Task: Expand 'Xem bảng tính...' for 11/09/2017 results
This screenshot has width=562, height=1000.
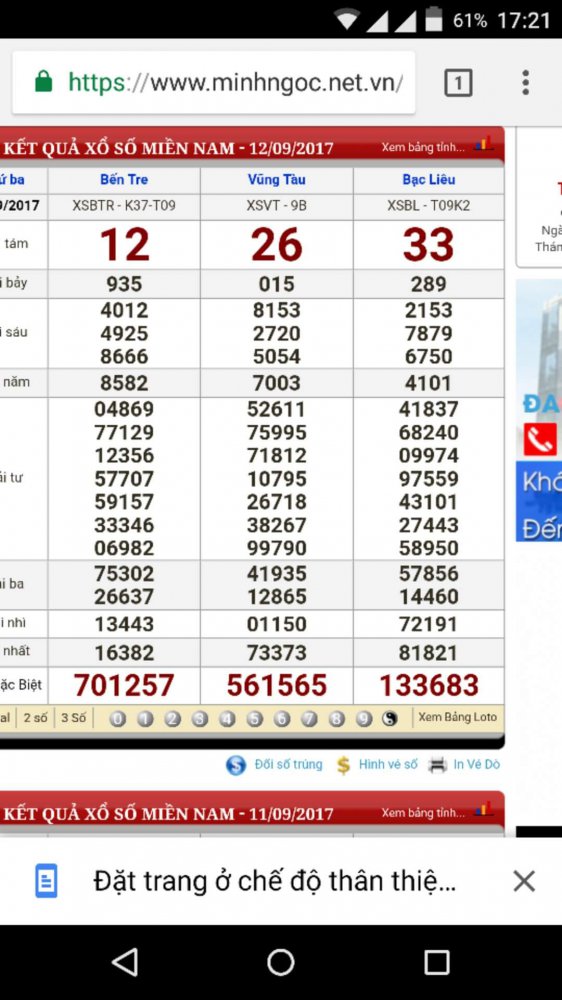Action: click(423, 812)
